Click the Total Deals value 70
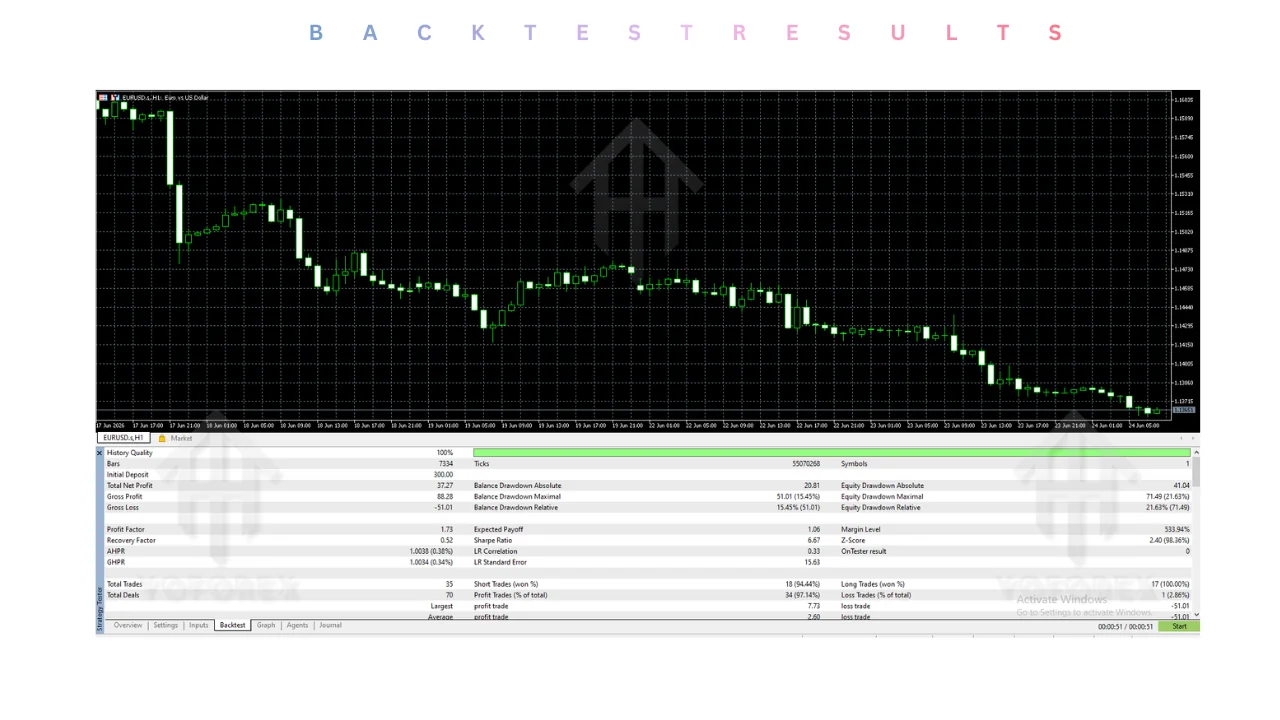Image resolution: width=1280 pixels, height=720 pixels. pos(450,596)
